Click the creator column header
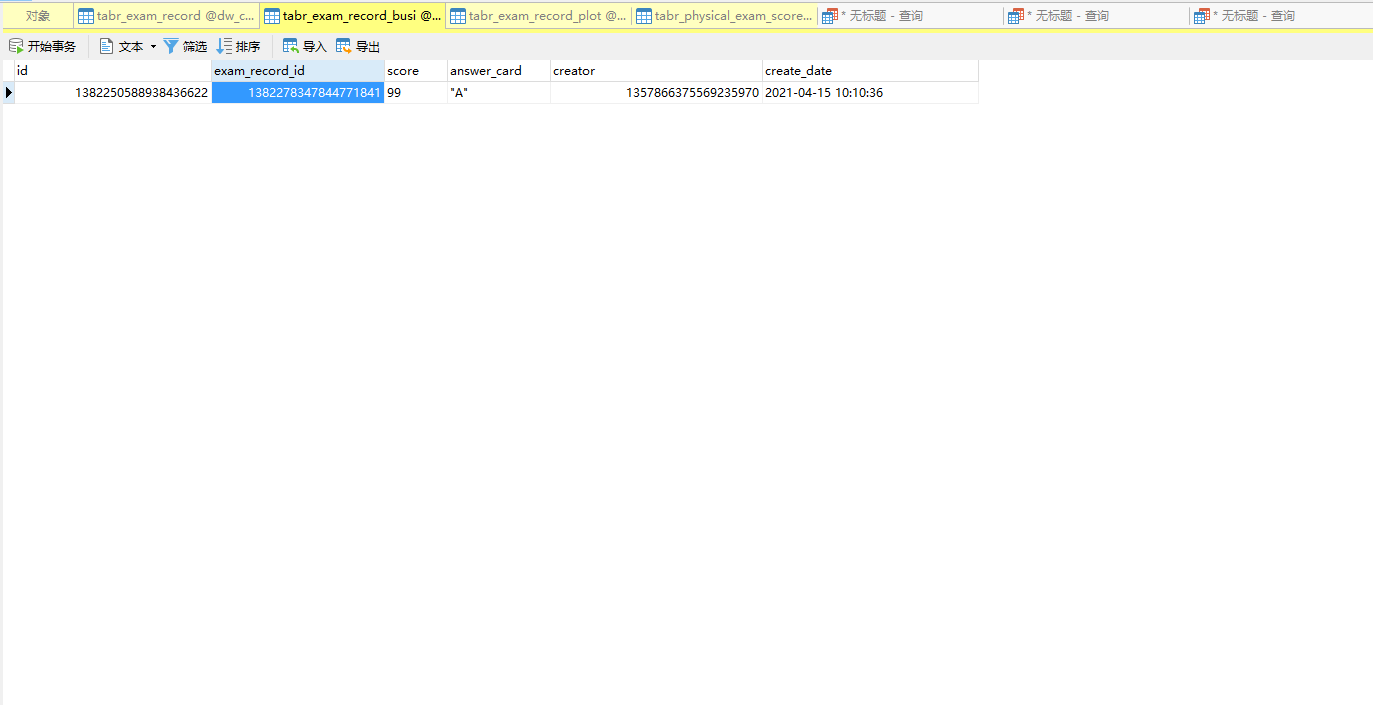Image resolution: width=1373 pixels, height=705 pixels. (656, 71)
